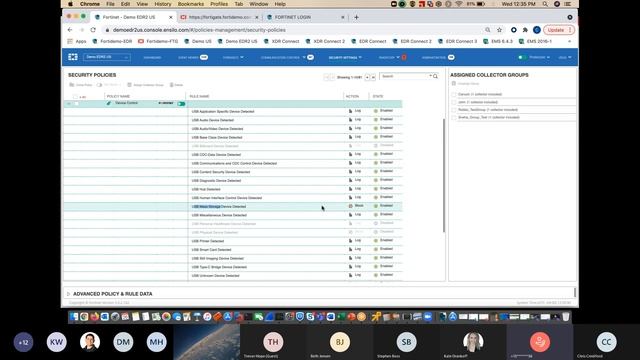Click Enabled state icon for USB Hub Detected

point(376,189)
